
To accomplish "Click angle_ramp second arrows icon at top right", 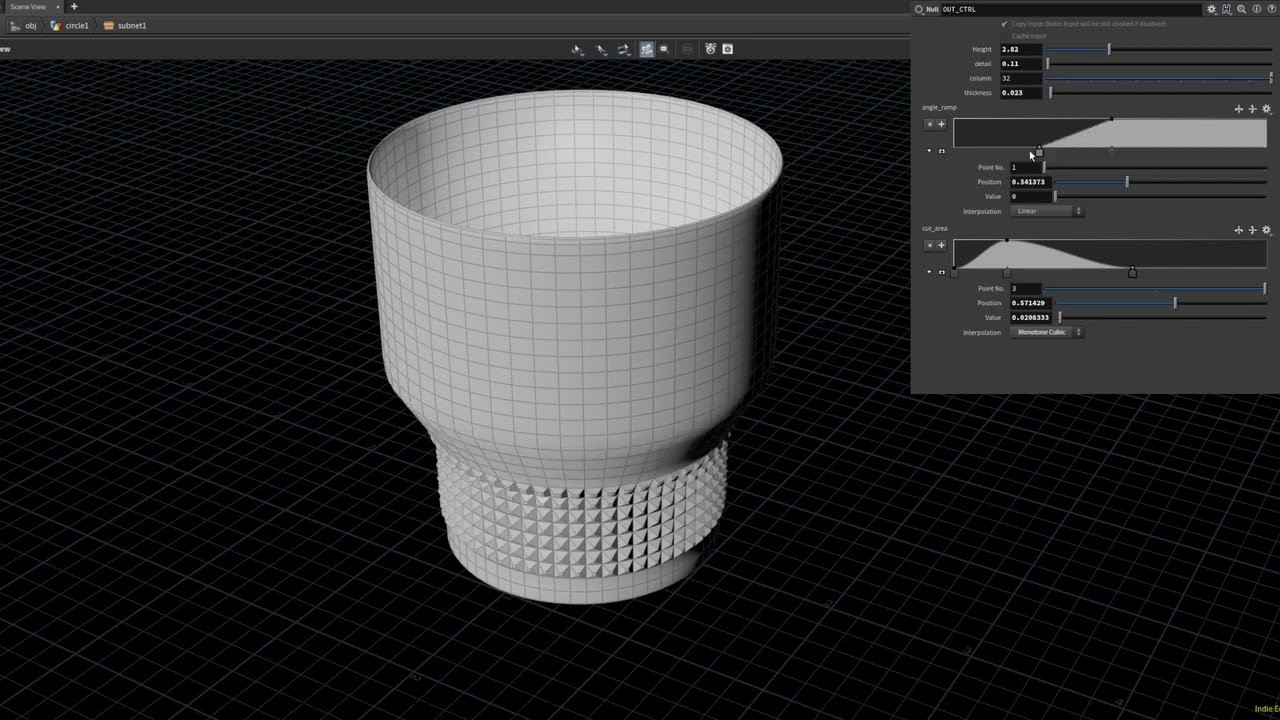I will tap(1252, 109).
